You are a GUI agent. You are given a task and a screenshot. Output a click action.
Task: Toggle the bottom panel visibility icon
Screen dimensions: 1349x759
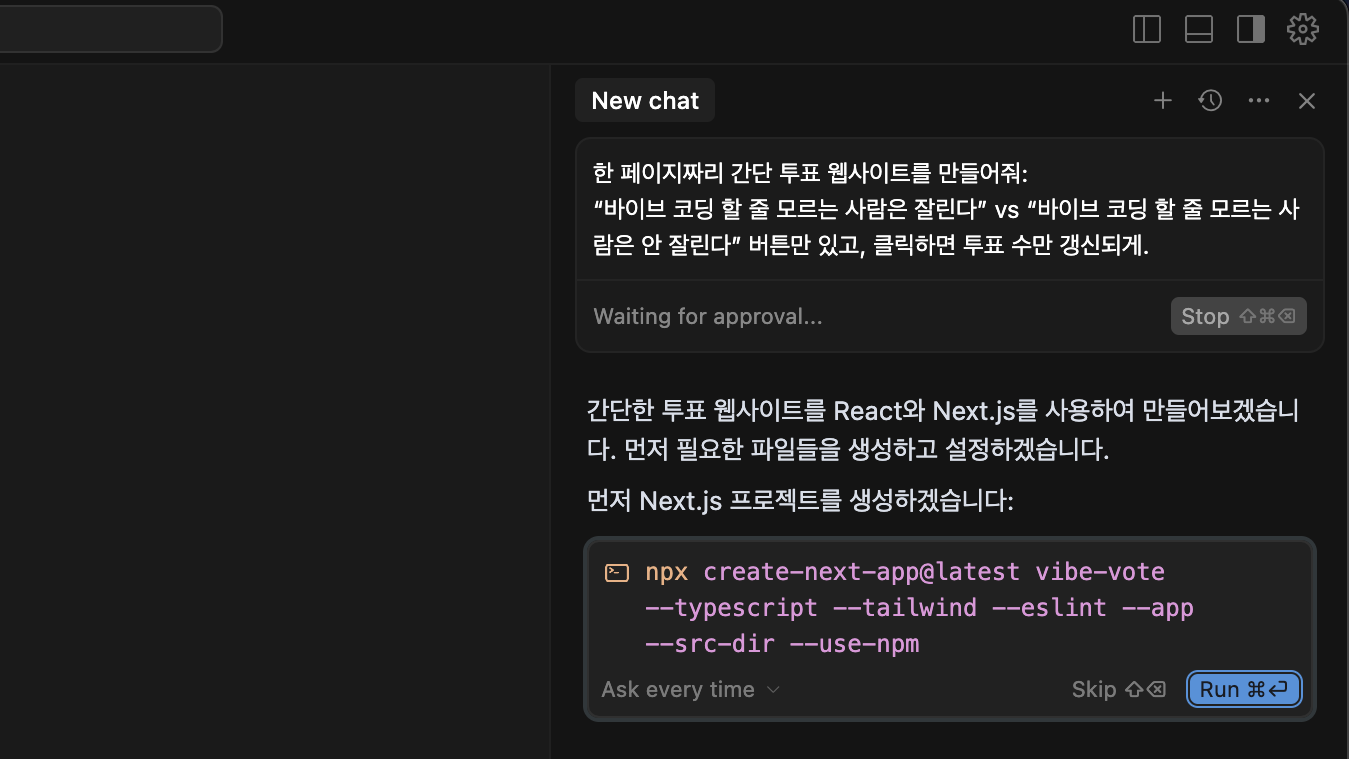point(1198,29)
